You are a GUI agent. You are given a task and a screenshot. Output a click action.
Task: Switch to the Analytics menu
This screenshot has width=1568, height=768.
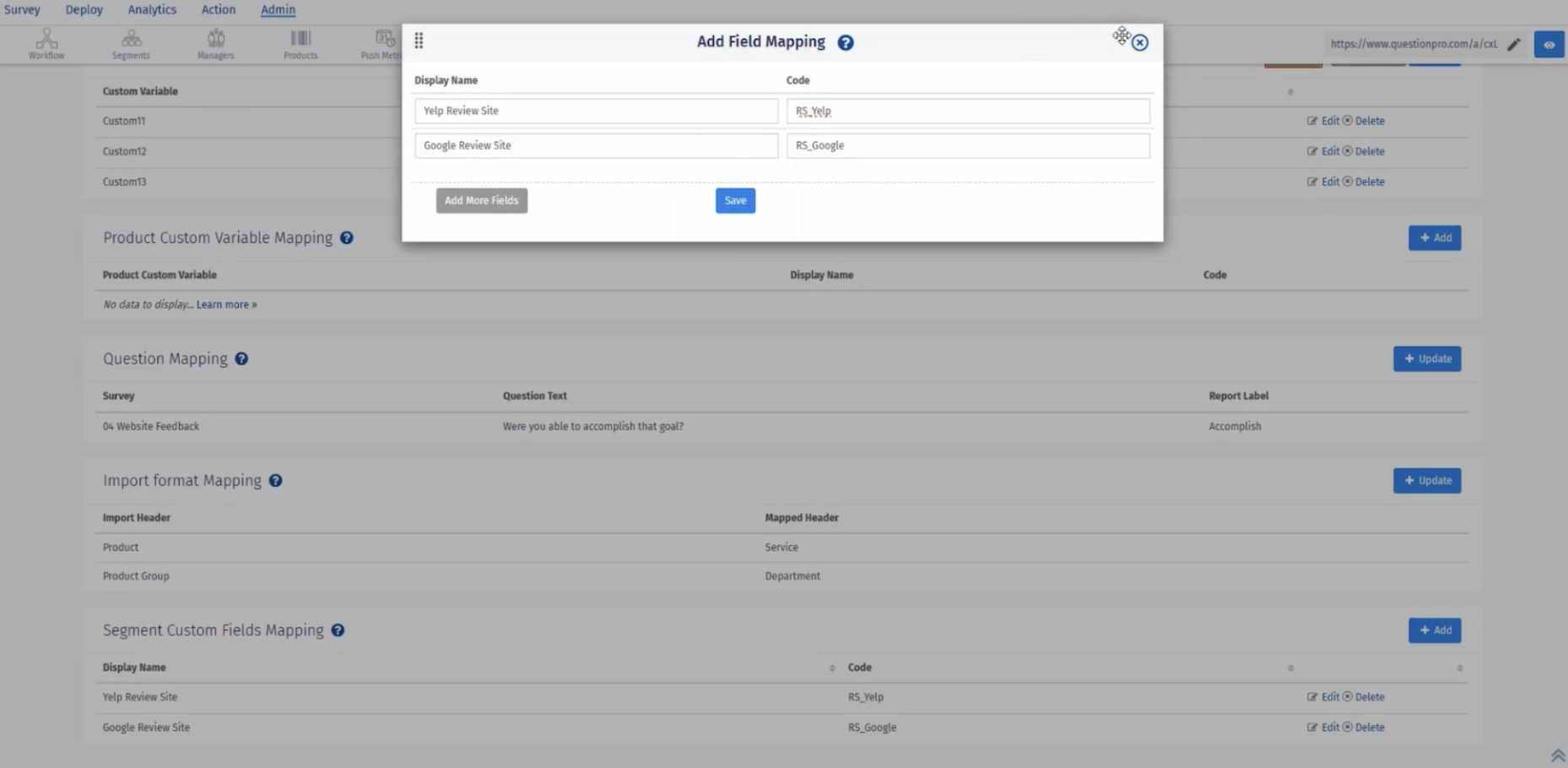(152, 9)
